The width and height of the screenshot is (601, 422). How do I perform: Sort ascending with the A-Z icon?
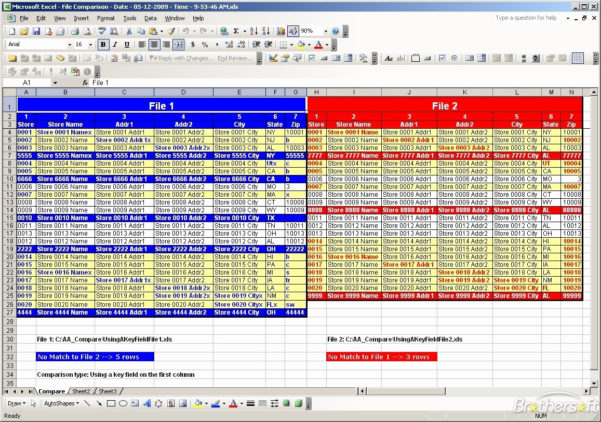click(254, 31)
